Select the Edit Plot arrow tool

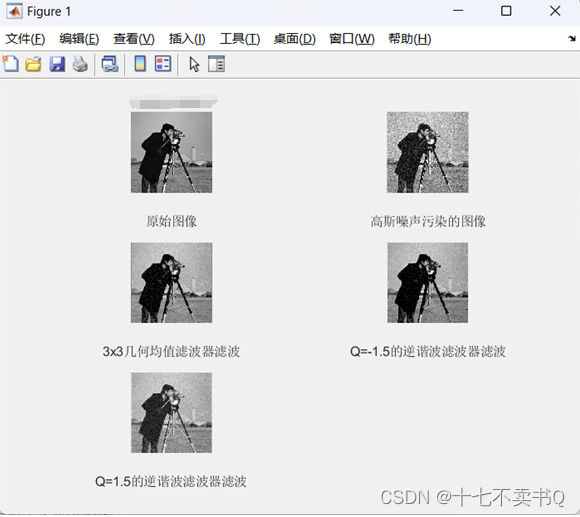(194, 64)
